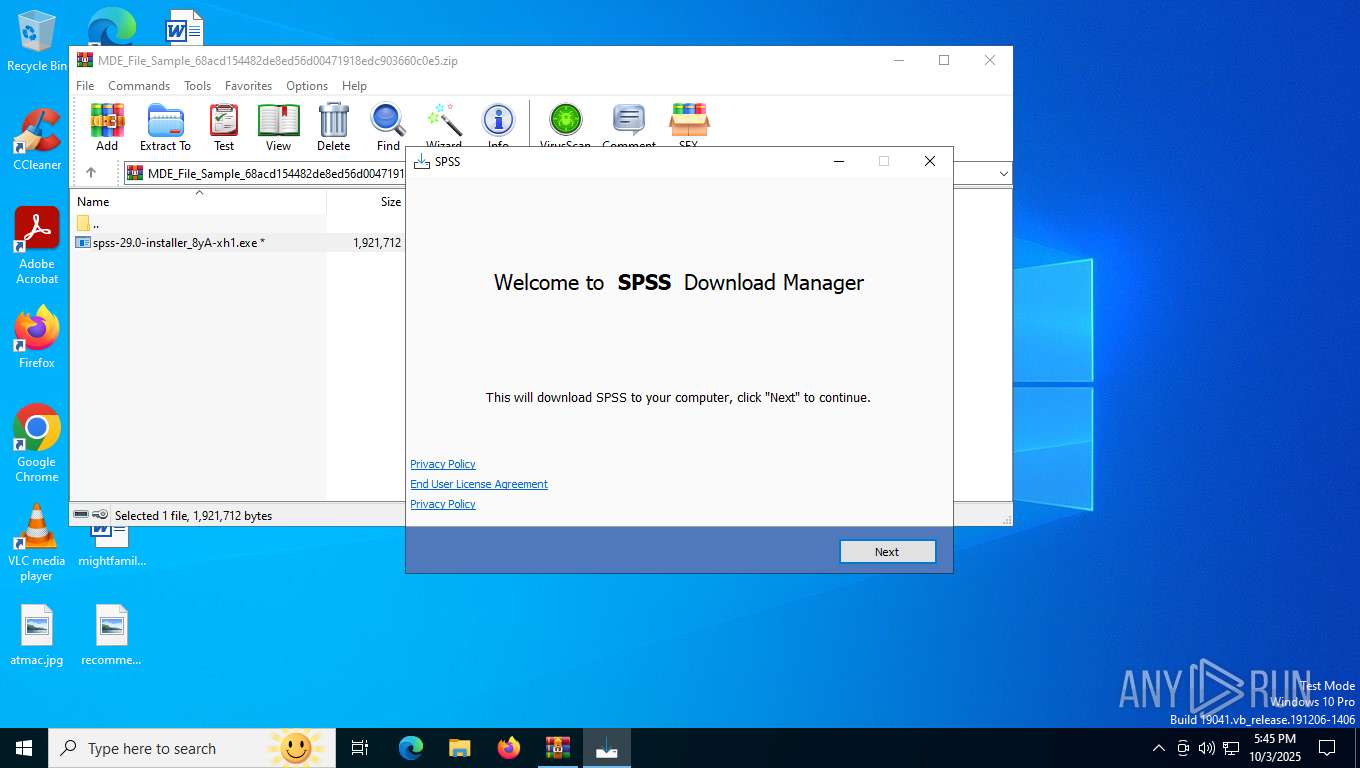Switch to WinRAR on the taskbar

pos(558,748)
